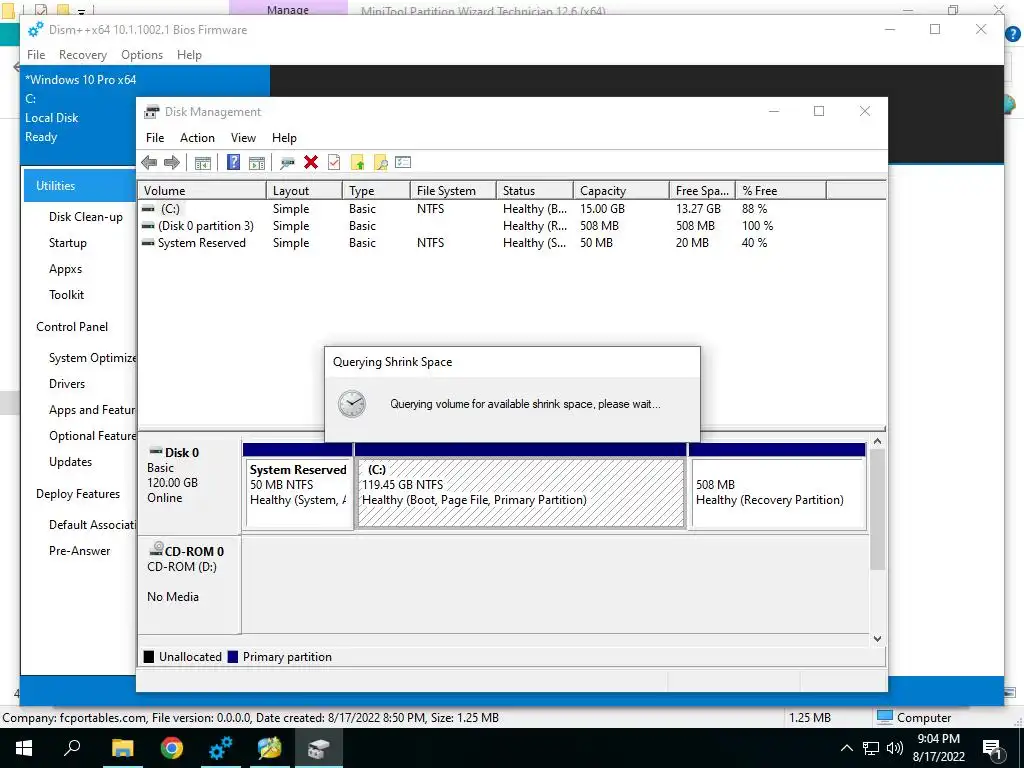Open the blue Help question-mark toolbar icon

233,162
